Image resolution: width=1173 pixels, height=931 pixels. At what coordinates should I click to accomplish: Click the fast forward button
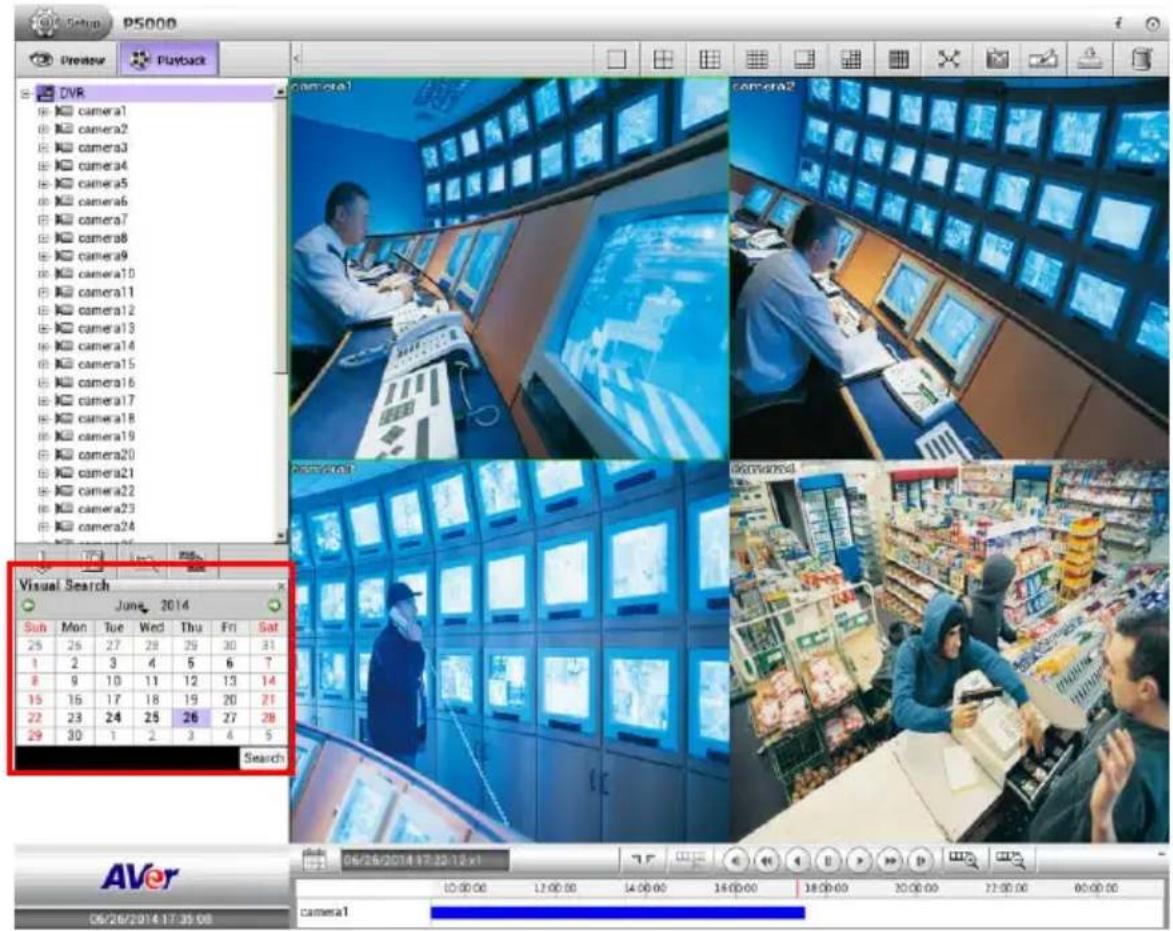point(890,861)
